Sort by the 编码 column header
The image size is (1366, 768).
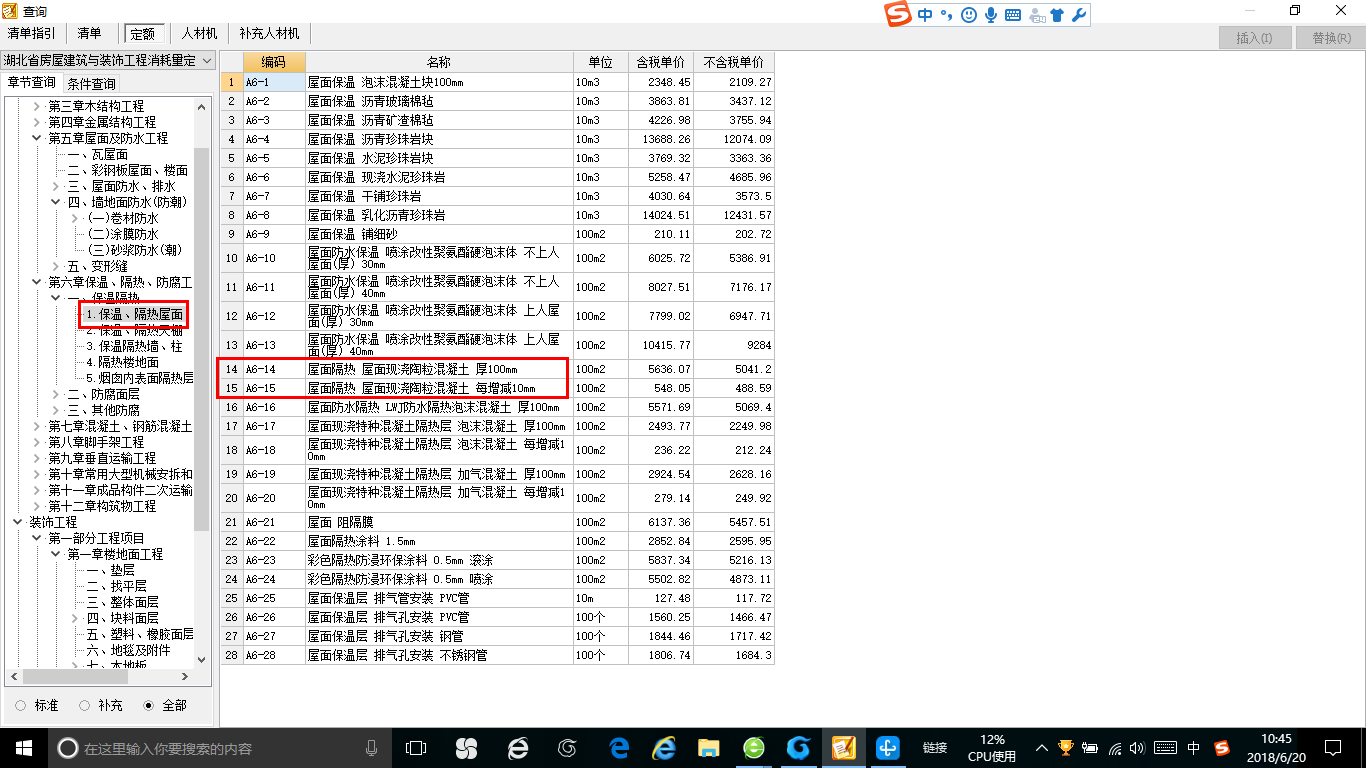point(274,62)
